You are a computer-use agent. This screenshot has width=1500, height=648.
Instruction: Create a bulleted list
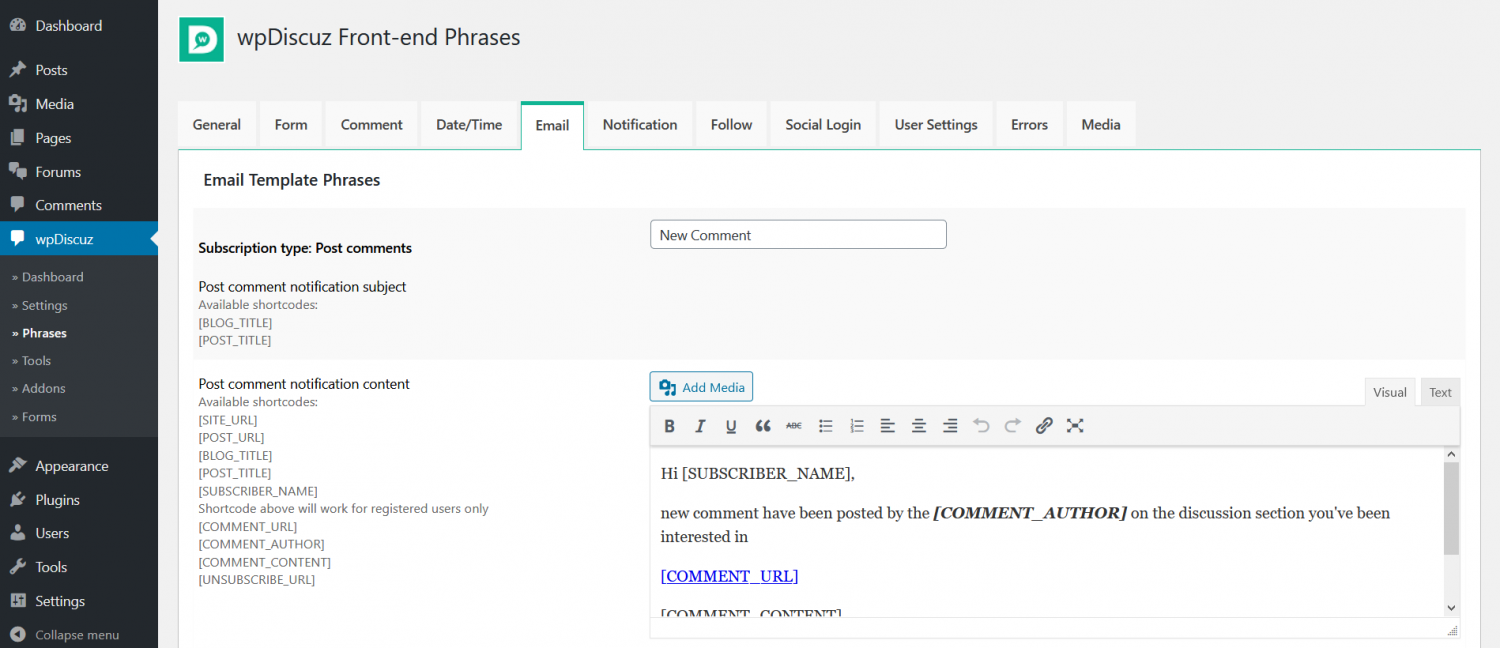[825, 425]
